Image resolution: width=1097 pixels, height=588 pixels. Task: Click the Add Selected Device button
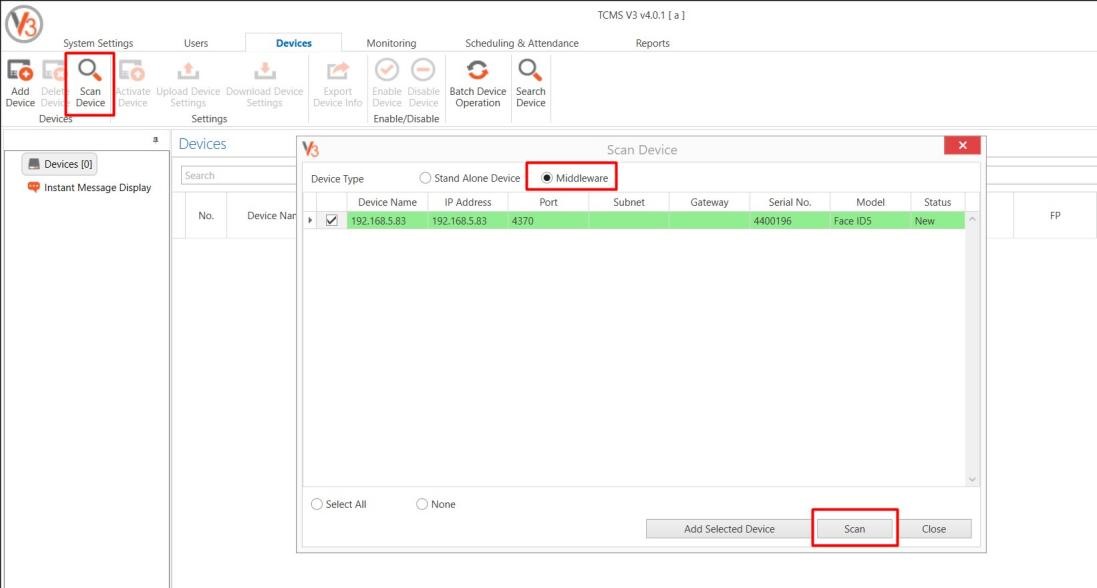[729, 529]
